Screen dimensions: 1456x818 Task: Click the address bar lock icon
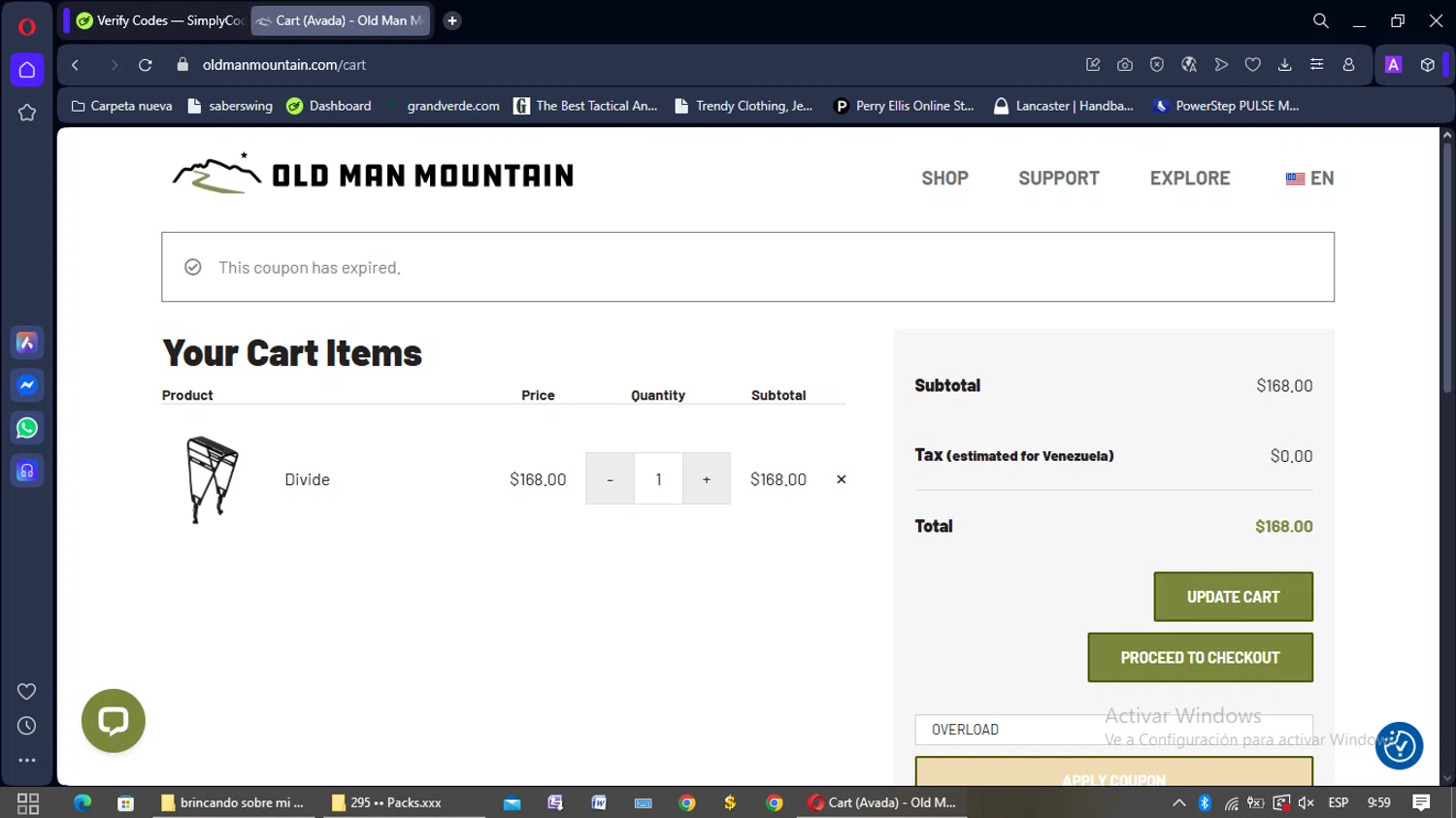pyautogui.click(x=182, y=65)
